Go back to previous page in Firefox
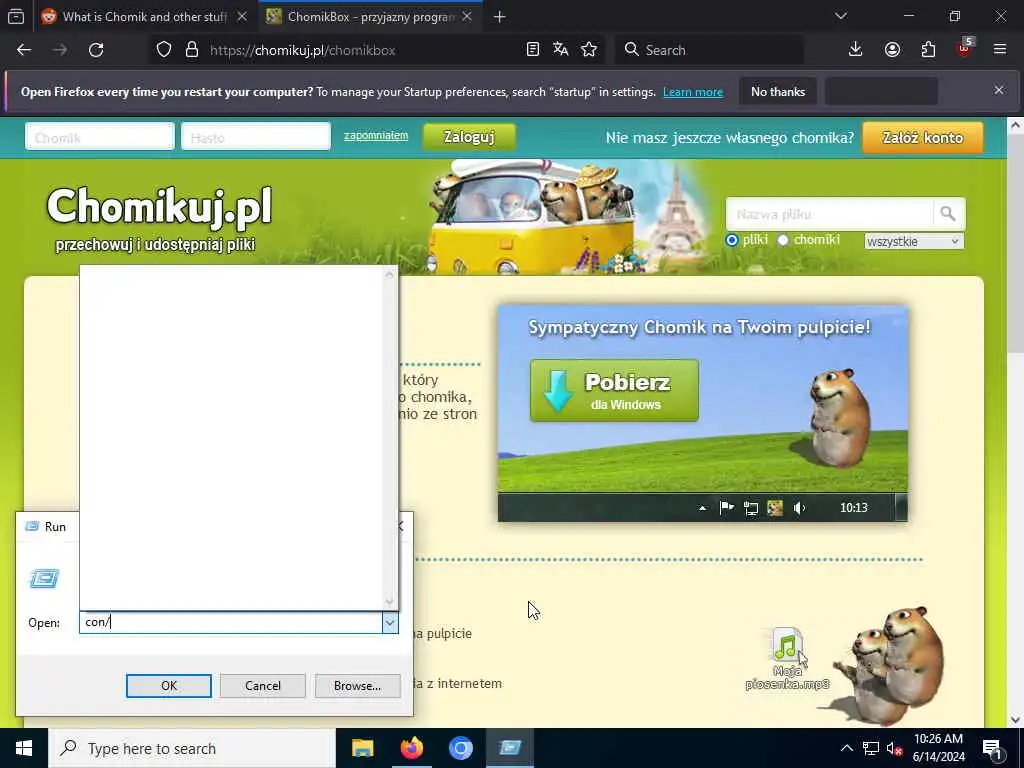The image size is (1024, 768). pos(24,50)
